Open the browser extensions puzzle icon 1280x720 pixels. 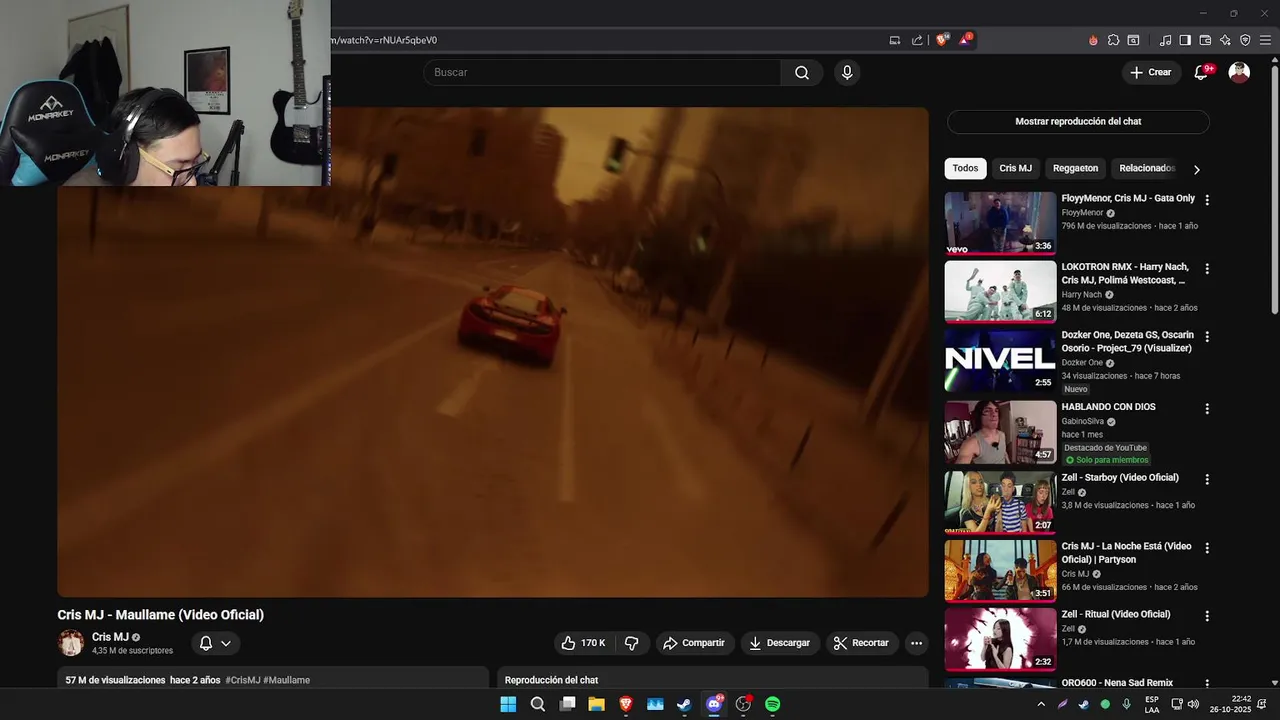[x=1113, y=40]
